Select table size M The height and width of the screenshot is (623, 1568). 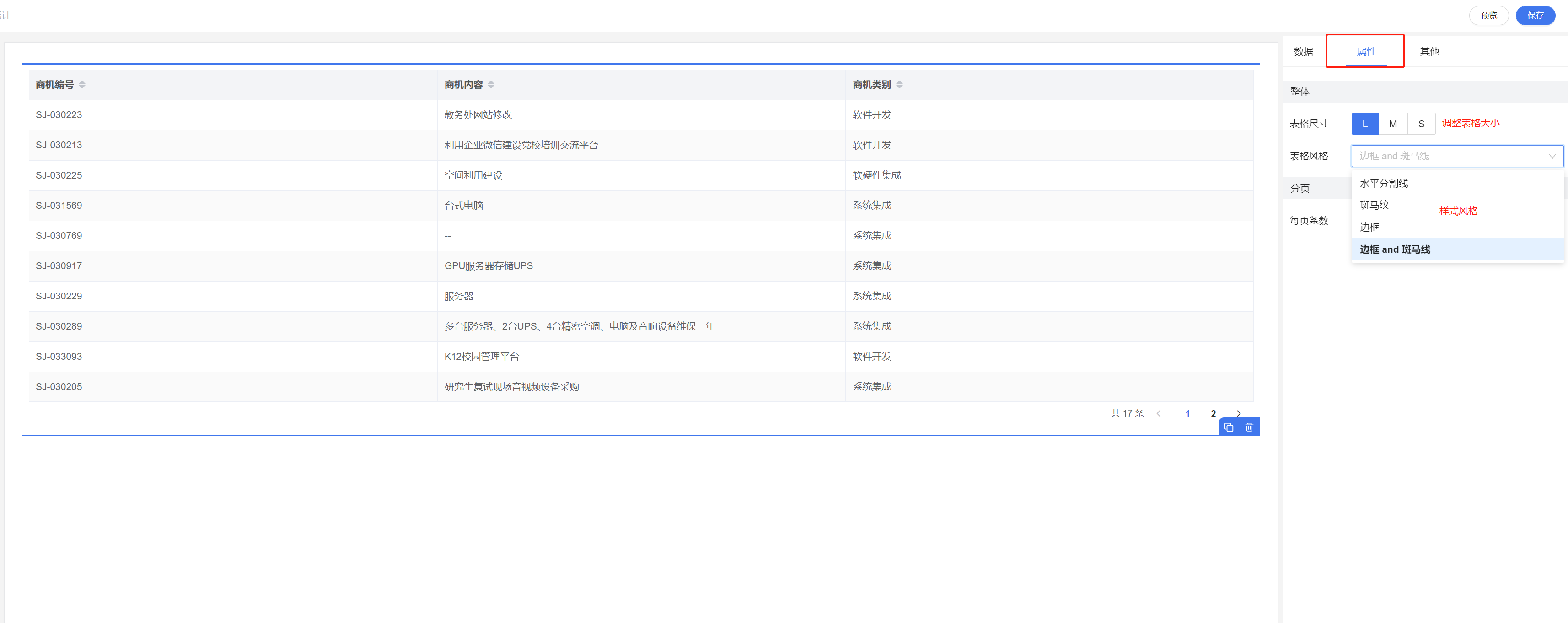tap(1393, 124)
